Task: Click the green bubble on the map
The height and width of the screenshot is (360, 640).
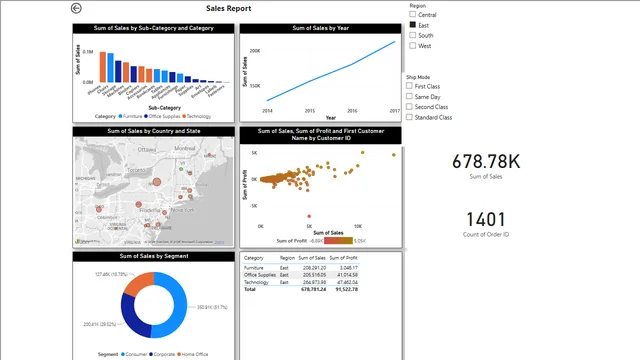Action: pos(181,169)
